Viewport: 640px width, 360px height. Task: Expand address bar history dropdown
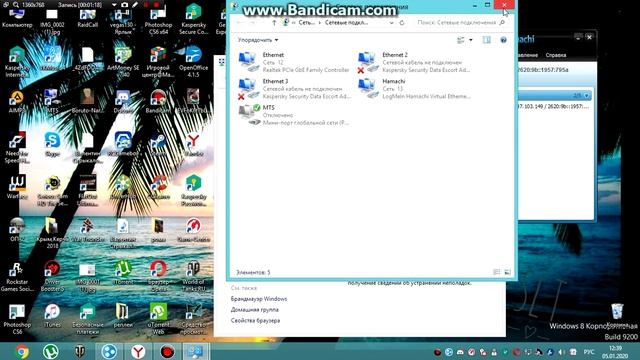point(391,23)
